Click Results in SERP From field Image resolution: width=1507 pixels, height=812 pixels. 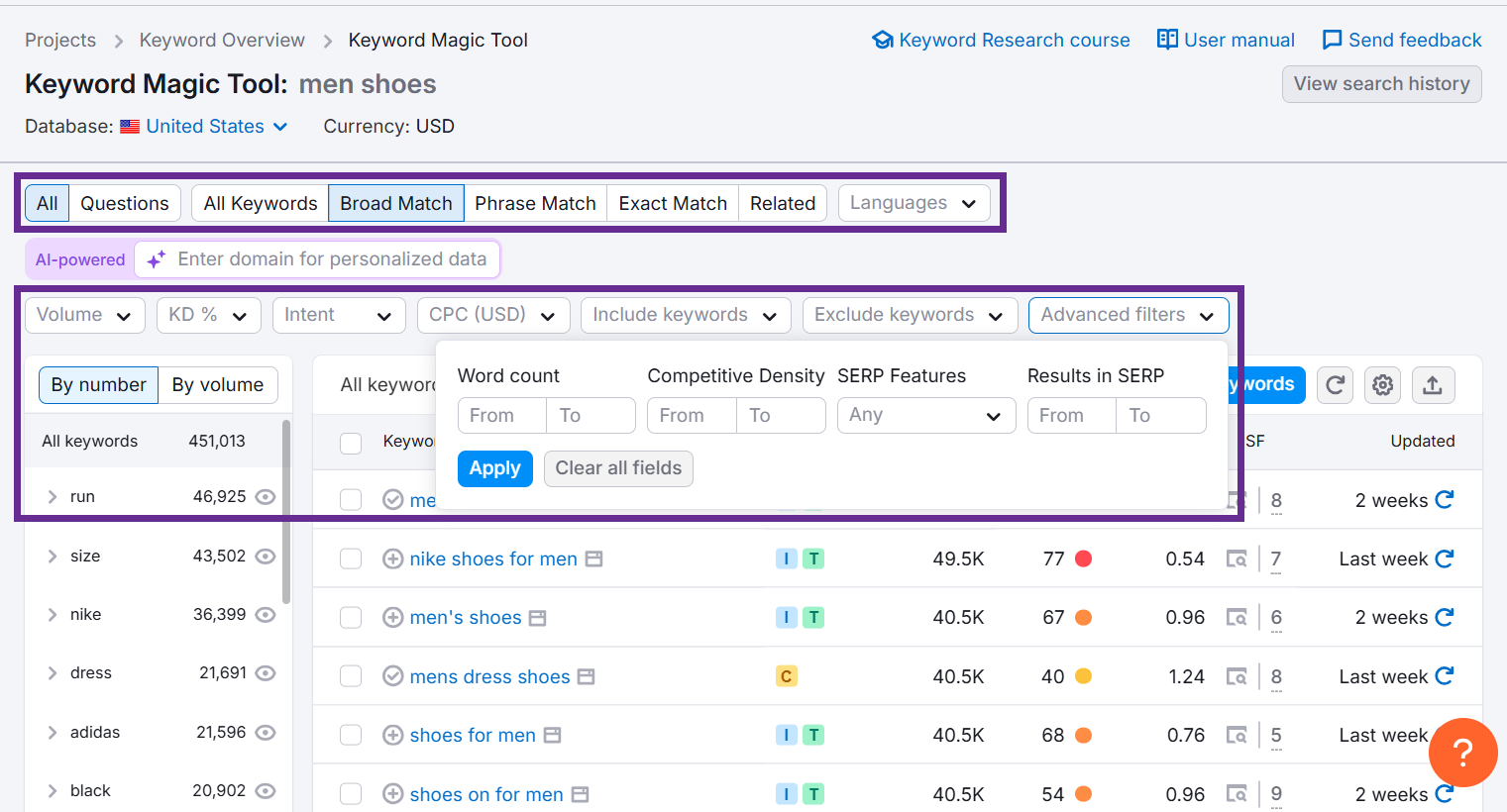tap(1072, 416)
